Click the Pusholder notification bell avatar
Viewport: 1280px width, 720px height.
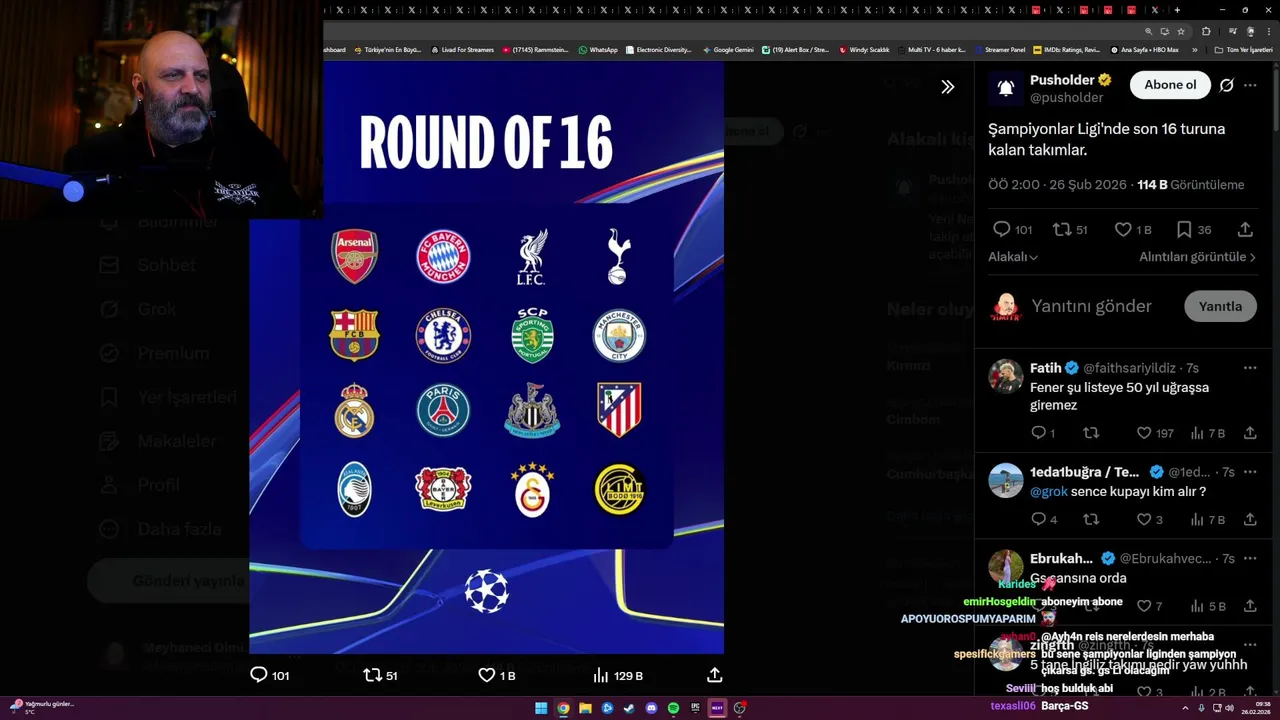click(x=1006, y=88)
